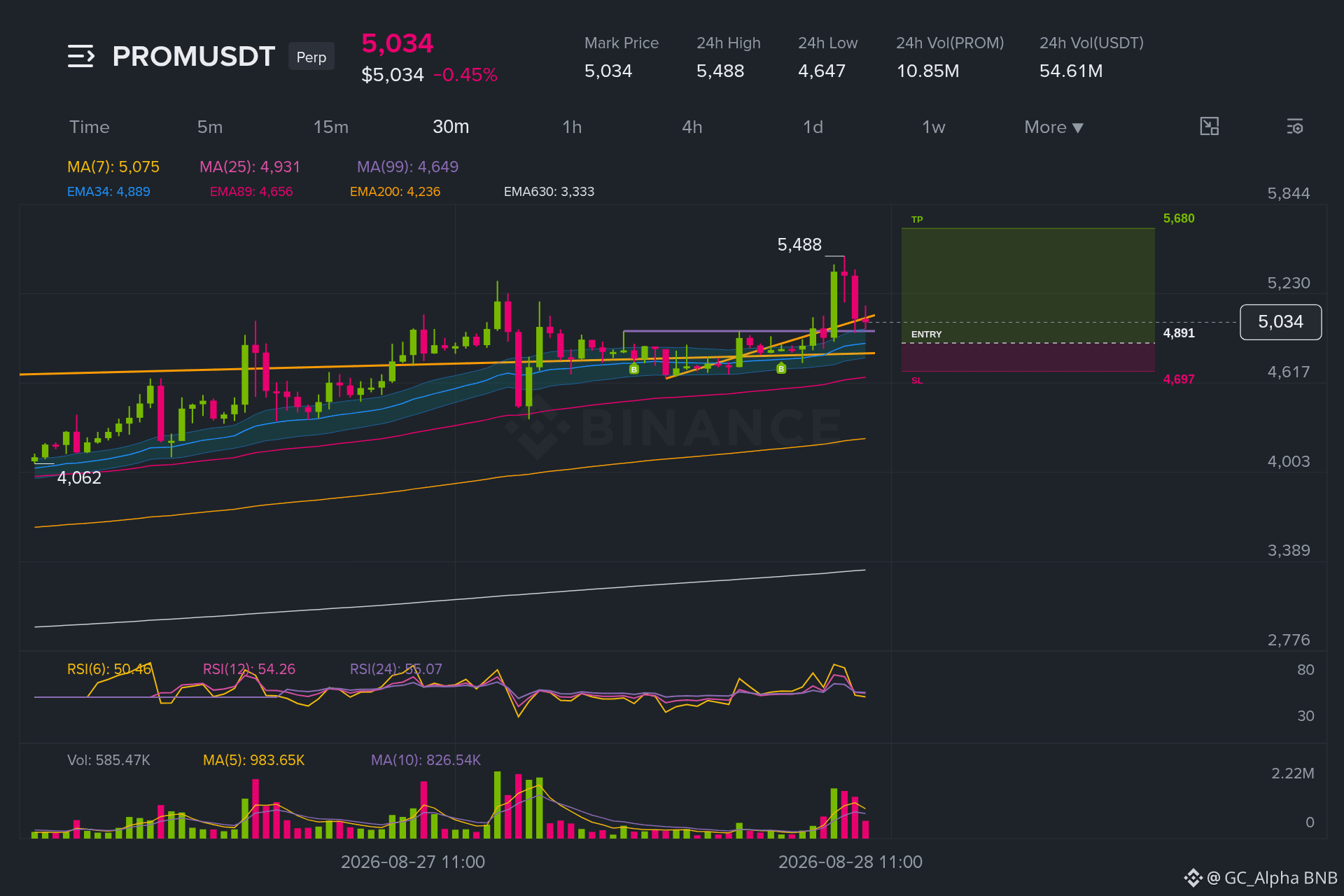
Task: Click the volume MA(10): 826.54K label
Action: click(x=426, y=760)
